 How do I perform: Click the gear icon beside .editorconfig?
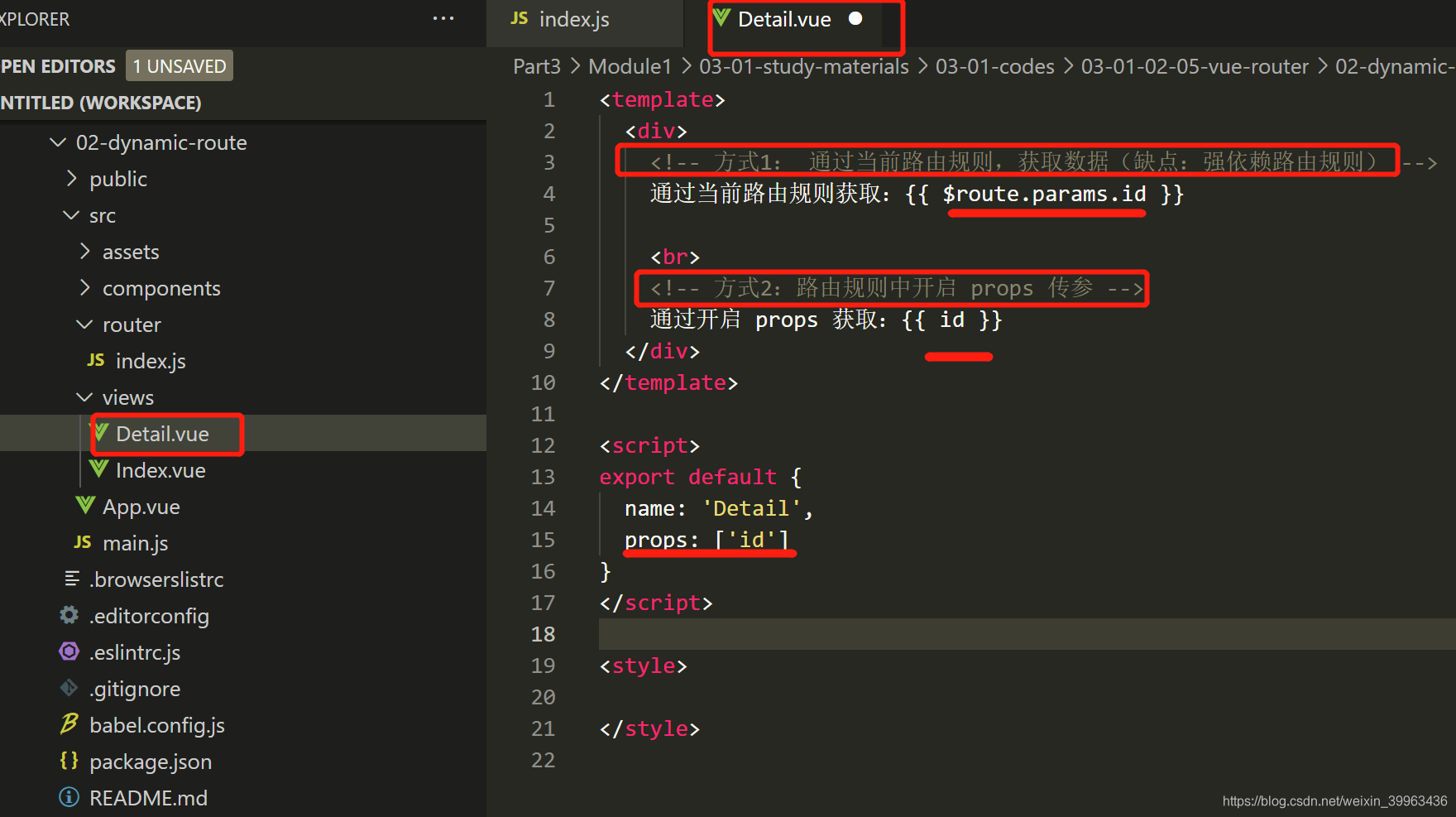69,615
